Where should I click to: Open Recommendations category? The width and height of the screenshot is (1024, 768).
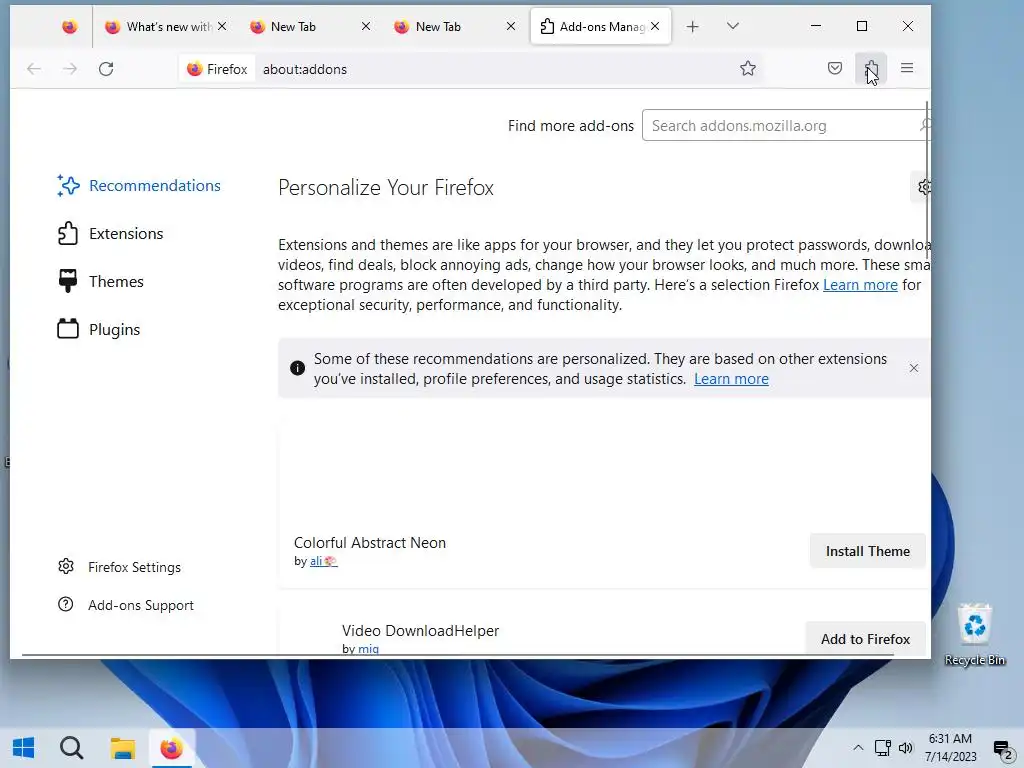pos(139,185)
